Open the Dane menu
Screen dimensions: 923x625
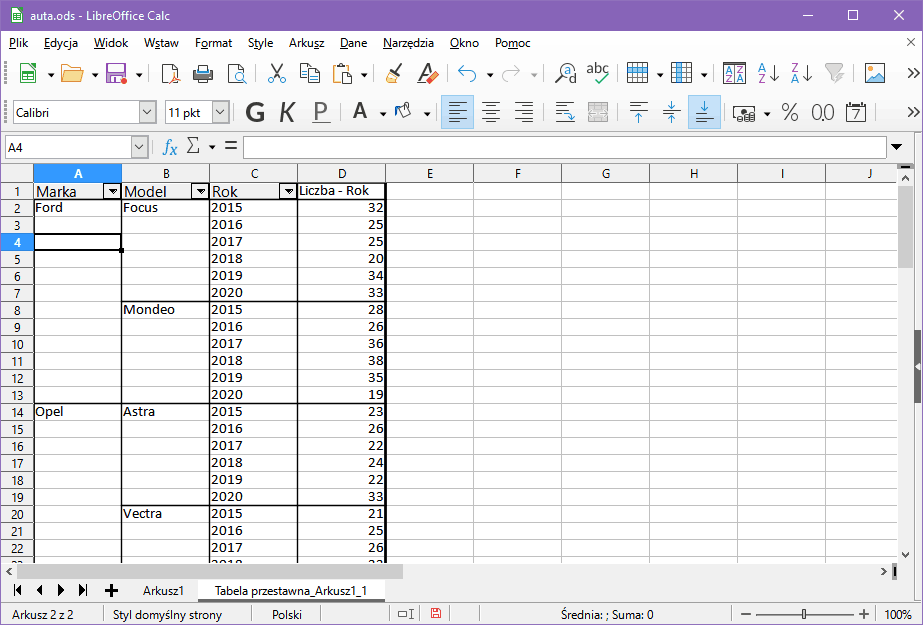pos(353,43)
